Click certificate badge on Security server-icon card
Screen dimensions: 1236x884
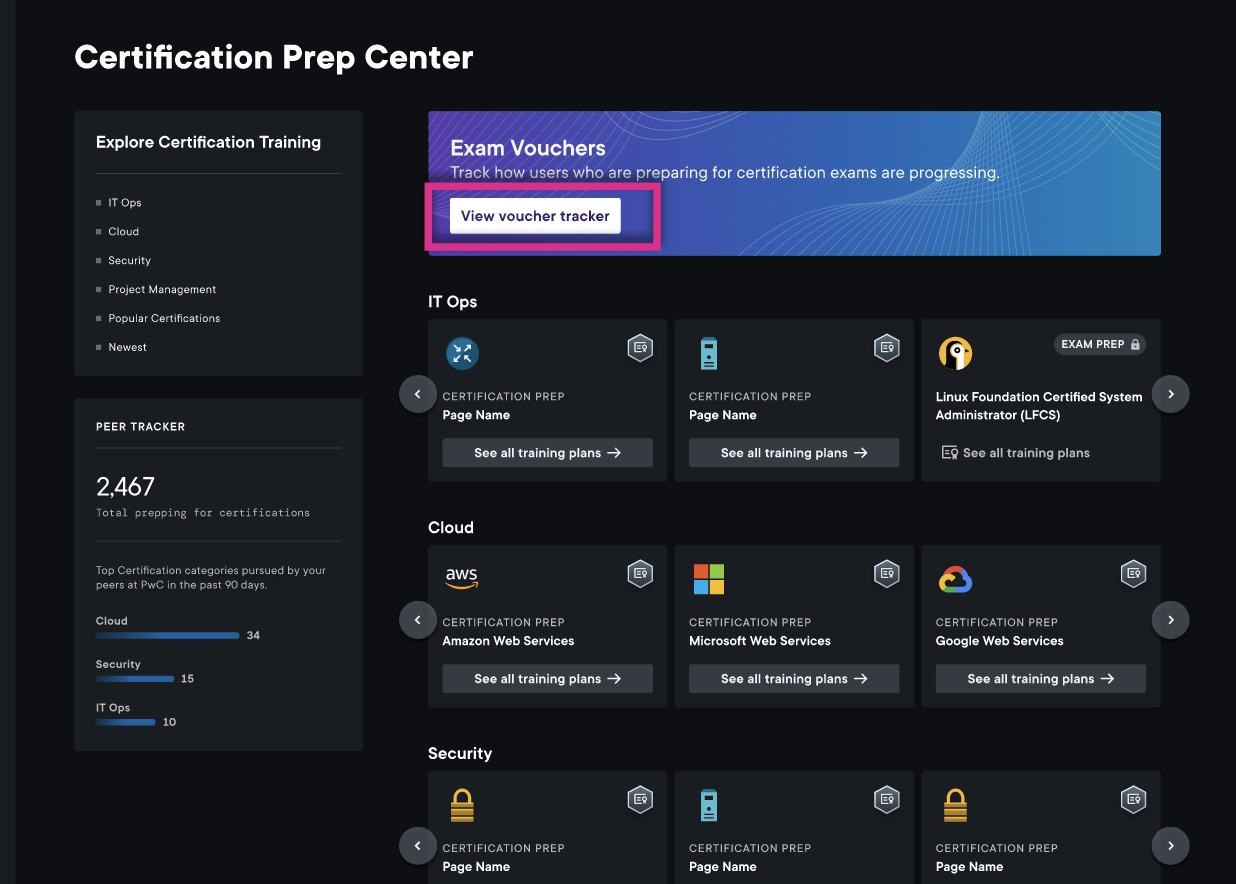[887, 799]
